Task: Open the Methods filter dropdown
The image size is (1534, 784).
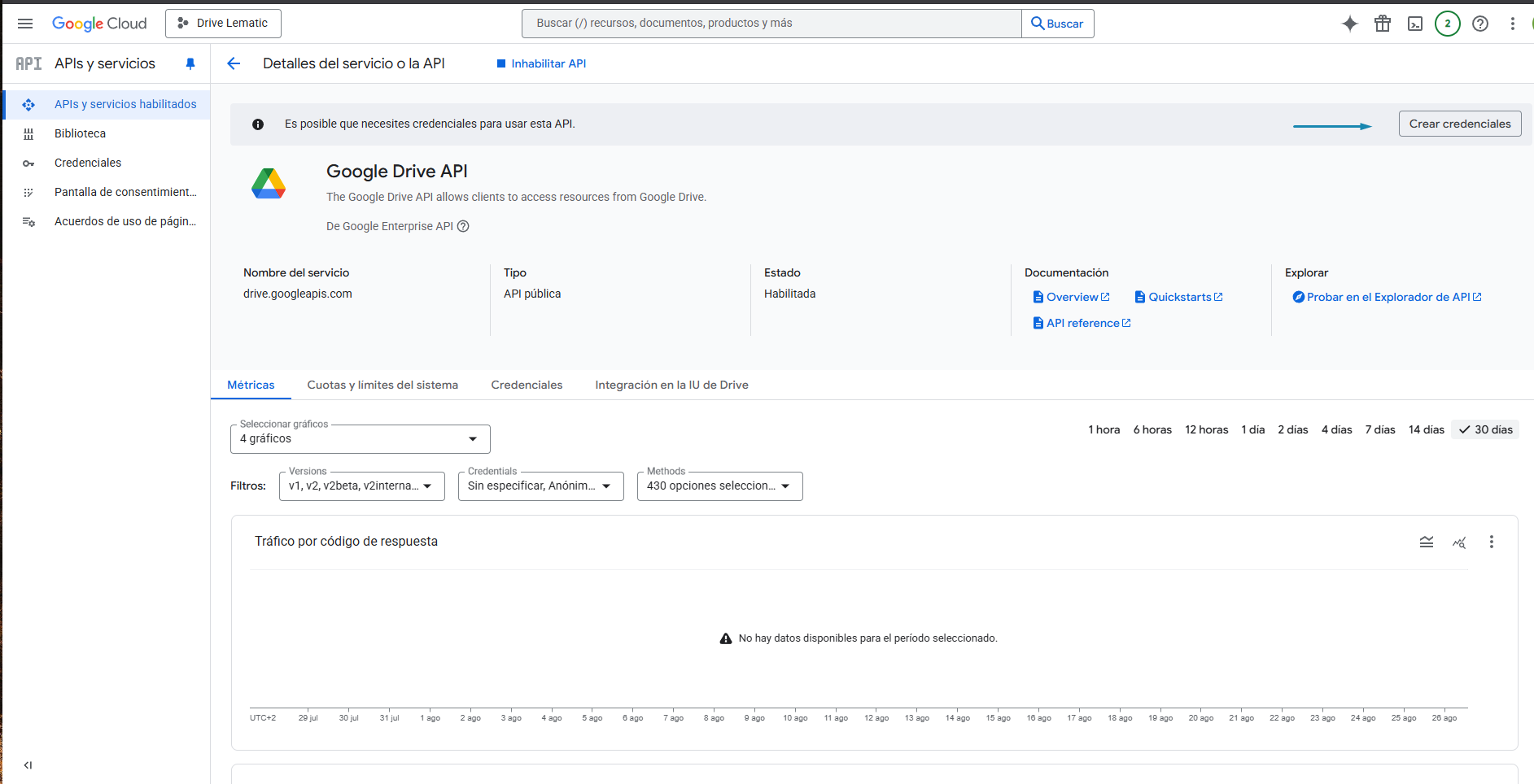Action: (x=719, y=486)
